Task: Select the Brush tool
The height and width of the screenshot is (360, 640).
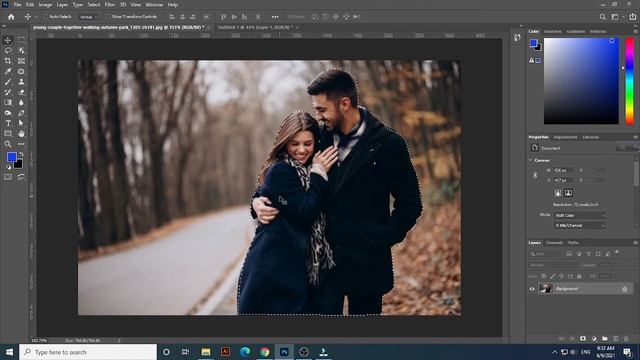Action: coord(8,82)
